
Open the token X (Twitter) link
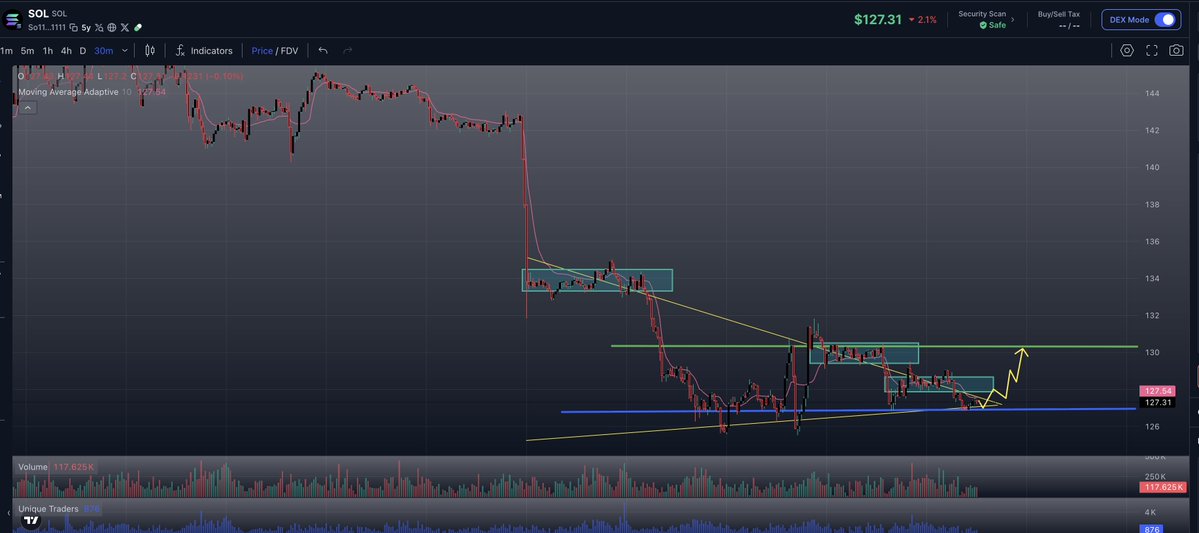pos(125,28)
